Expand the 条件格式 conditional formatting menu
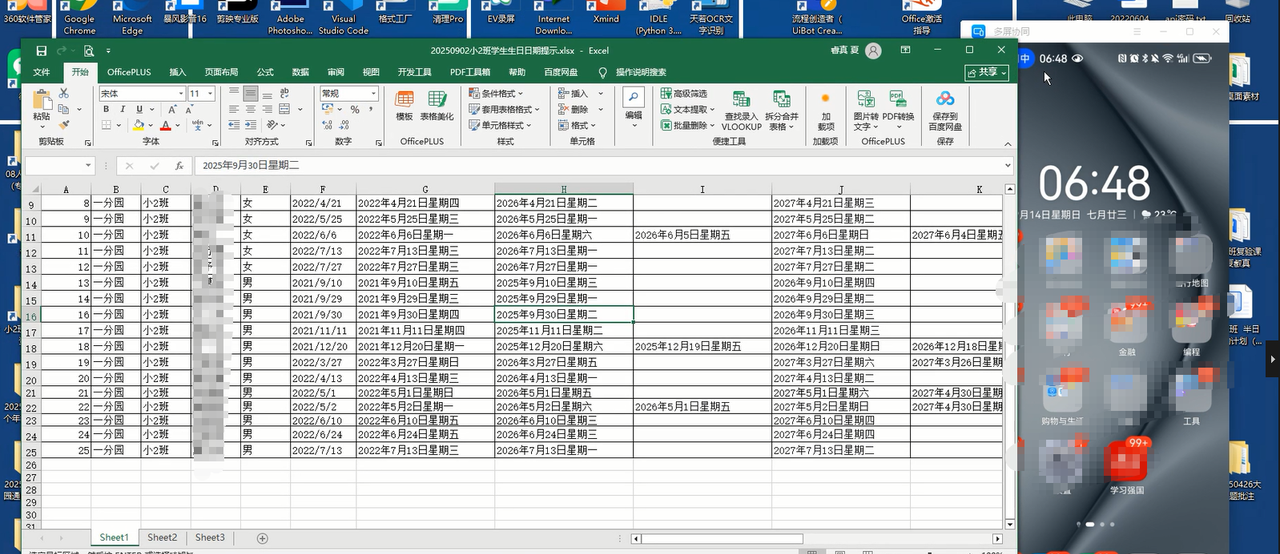Viewport: 1280px width, 554px height. pyautogui.click(x=504, y=94)
